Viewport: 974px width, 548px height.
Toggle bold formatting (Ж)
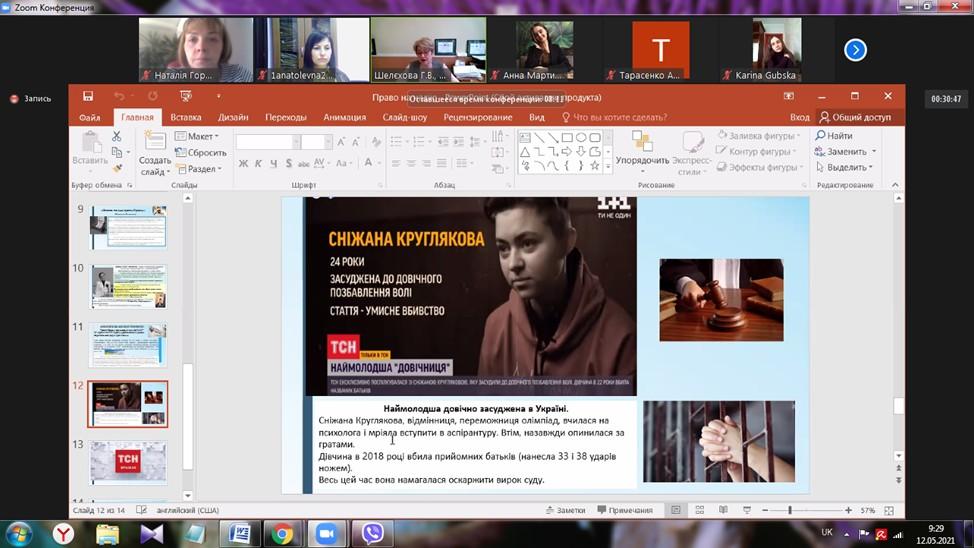(x=243, y=163)
